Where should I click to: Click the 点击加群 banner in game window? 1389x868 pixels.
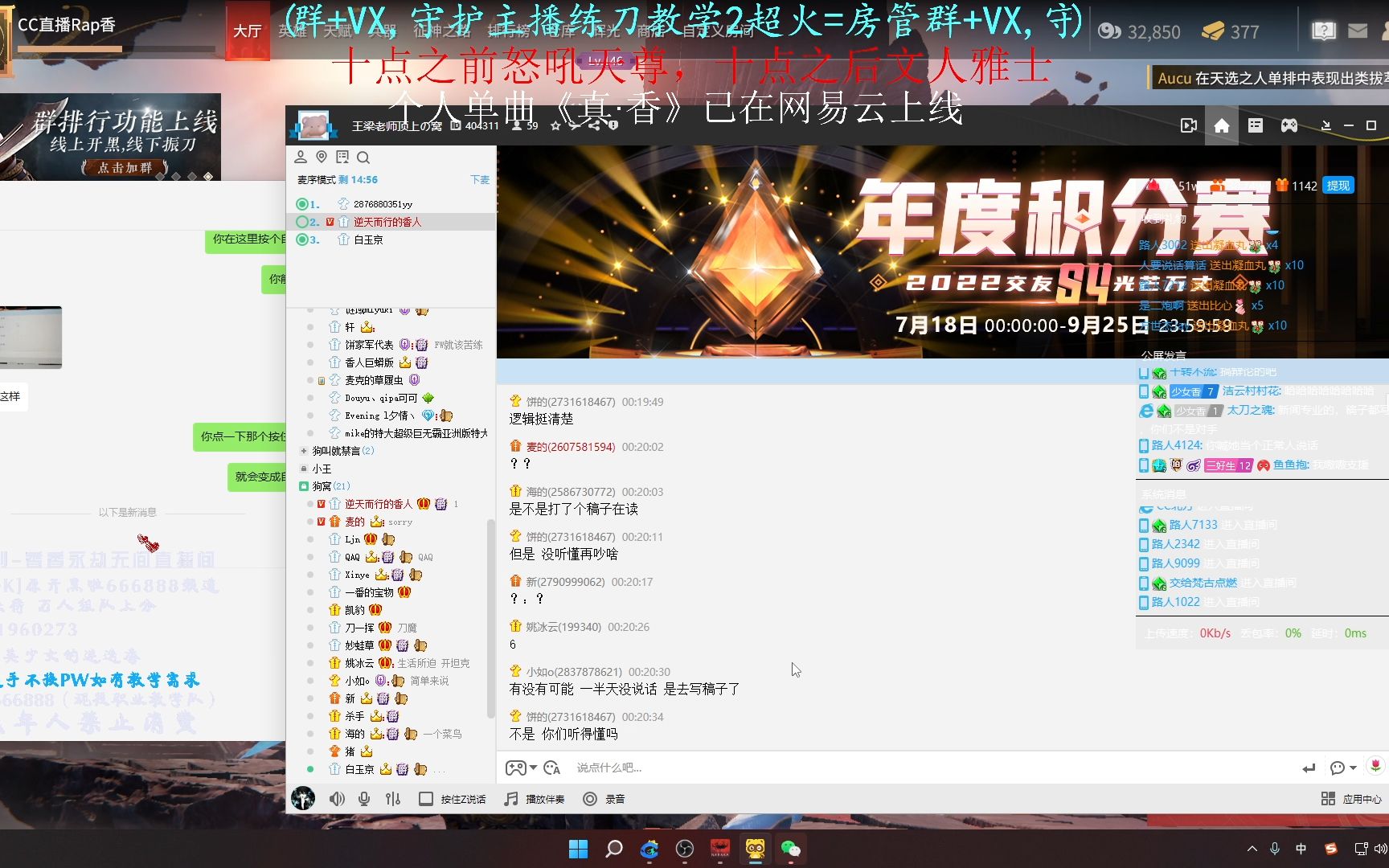pos(125,167)
